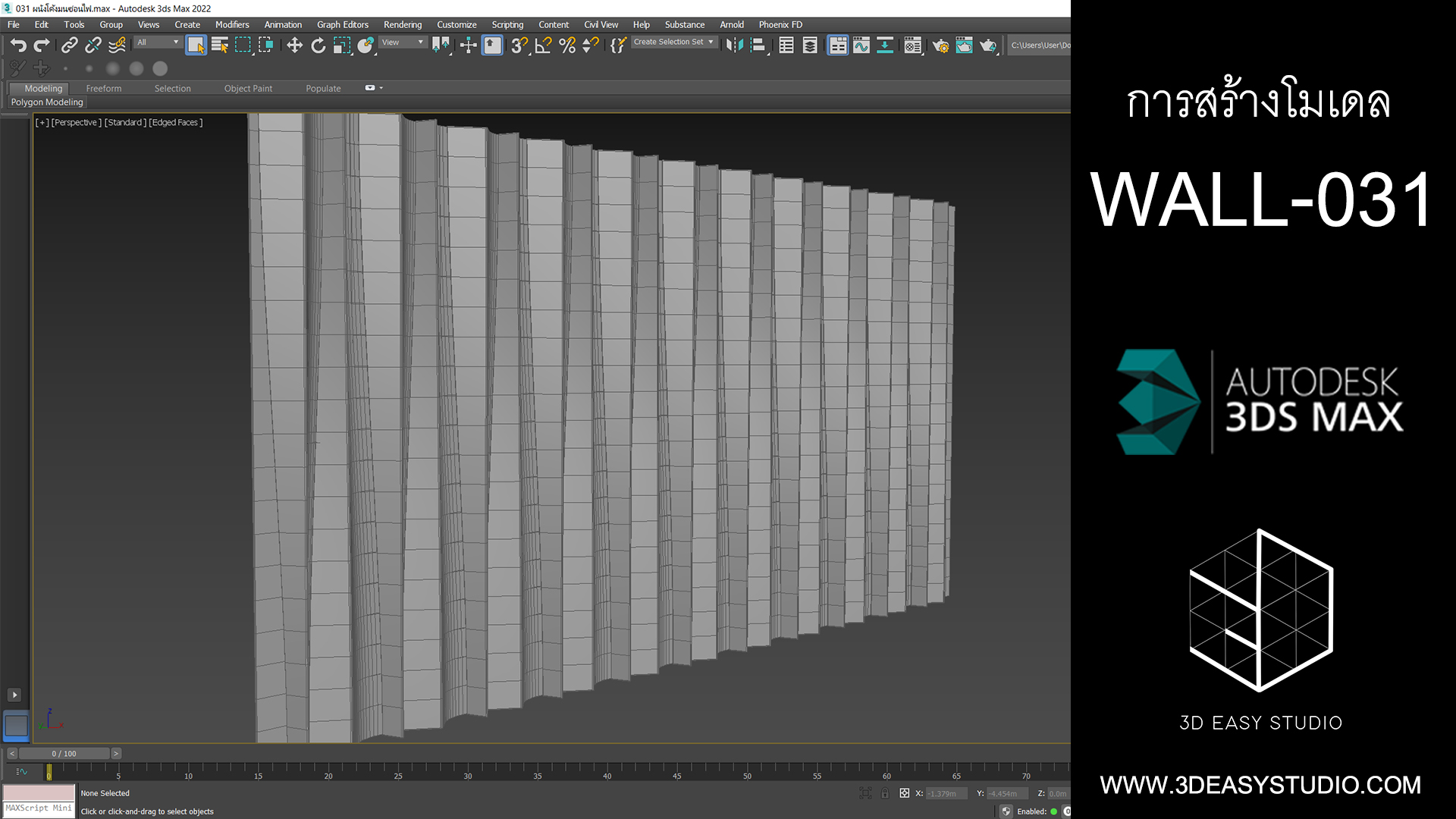
Task: Click Select by Name icon
Action: click(220, 45)
